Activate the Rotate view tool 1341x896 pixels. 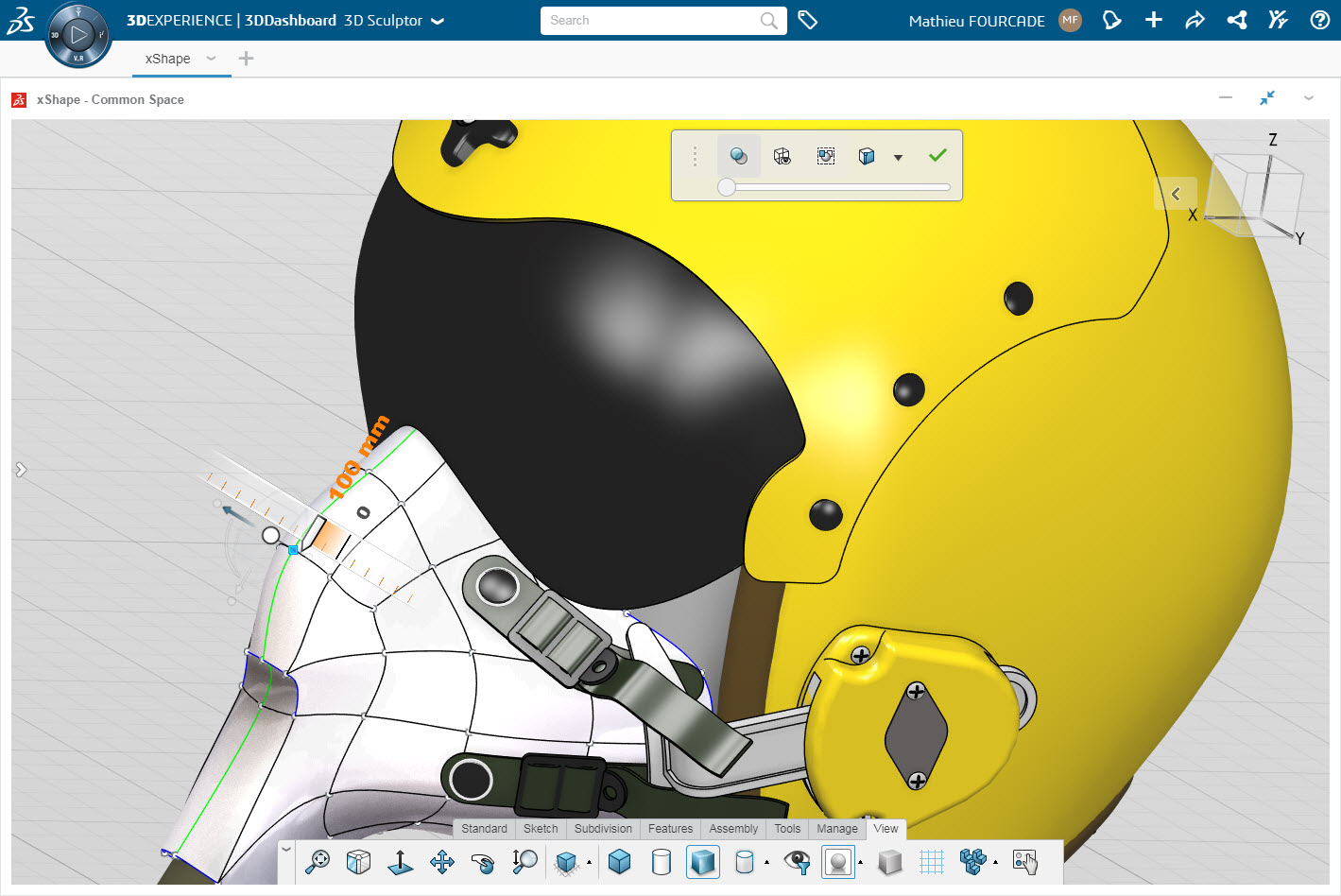(484, 862)
